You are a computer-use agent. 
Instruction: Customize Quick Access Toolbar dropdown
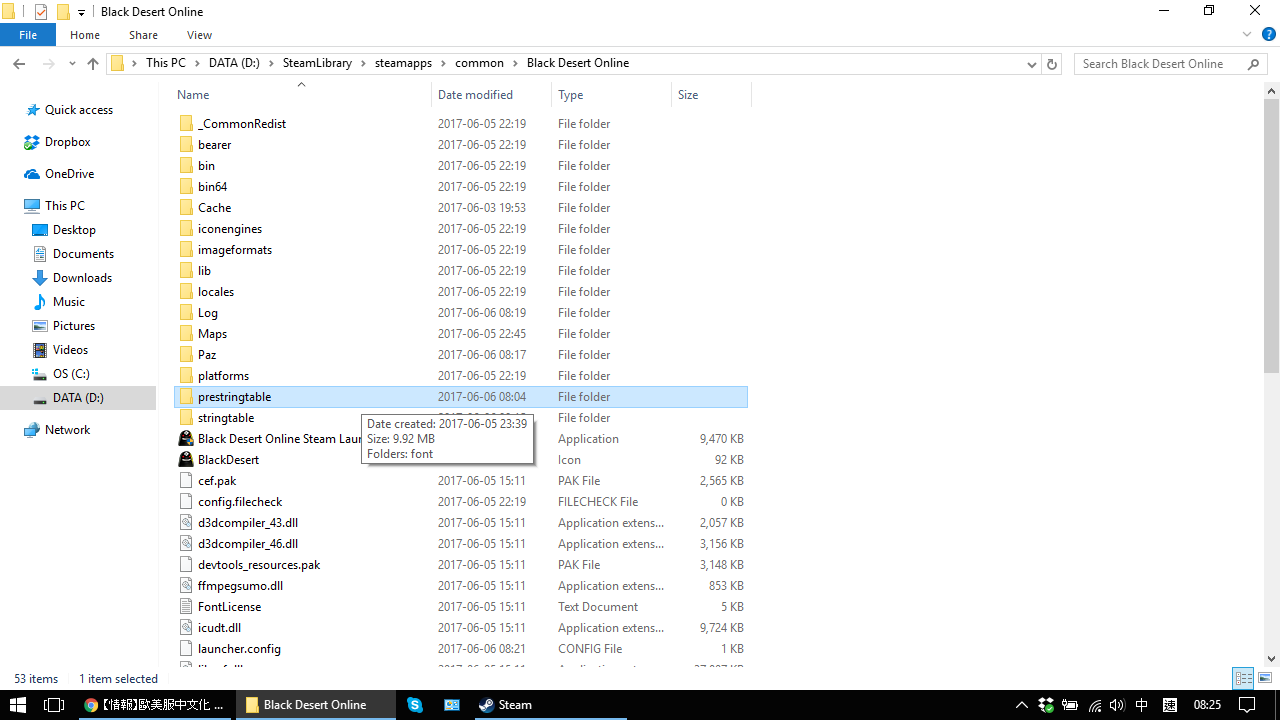(x=81, y=12)
